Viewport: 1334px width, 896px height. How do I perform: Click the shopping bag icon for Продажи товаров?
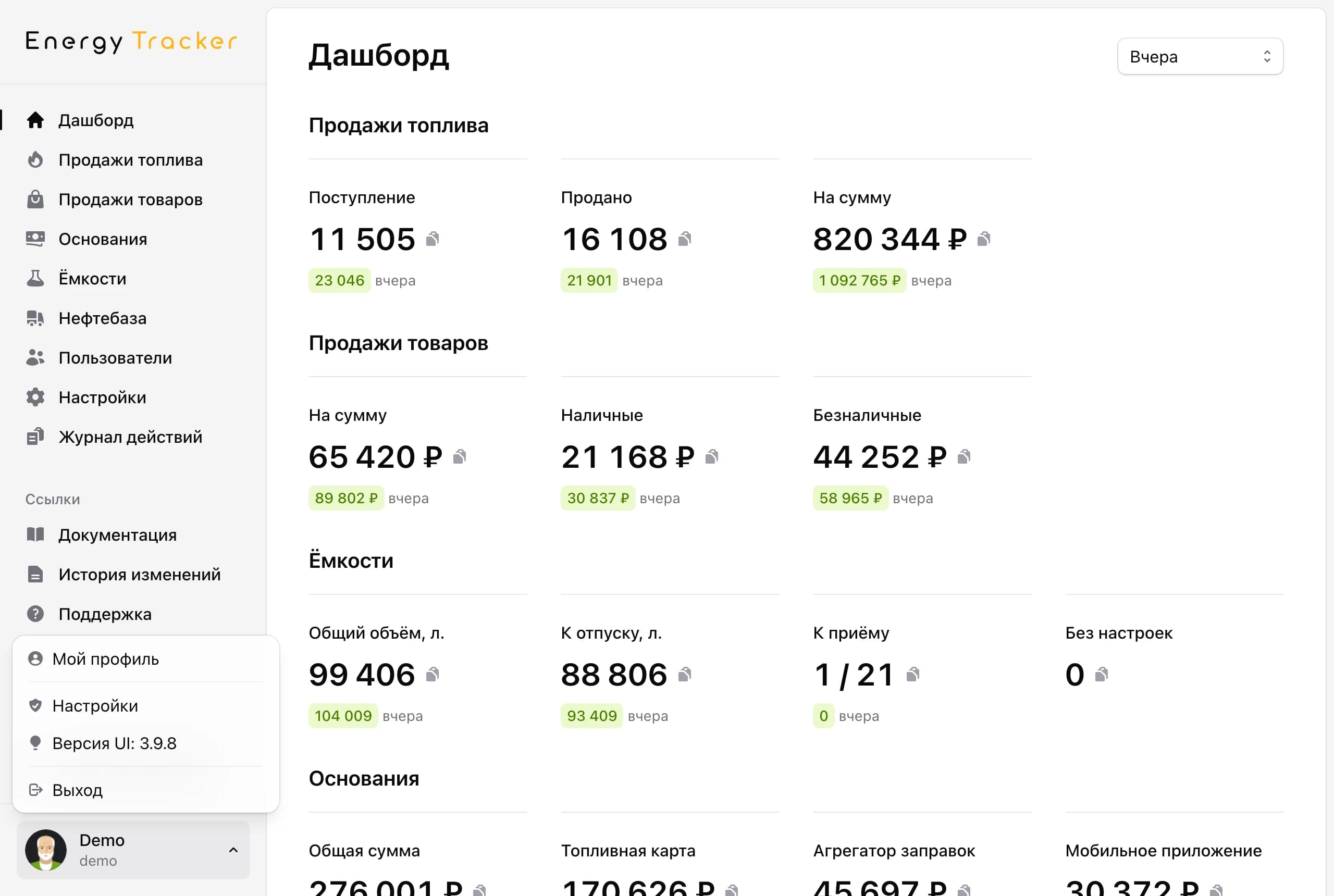point(35,200)
